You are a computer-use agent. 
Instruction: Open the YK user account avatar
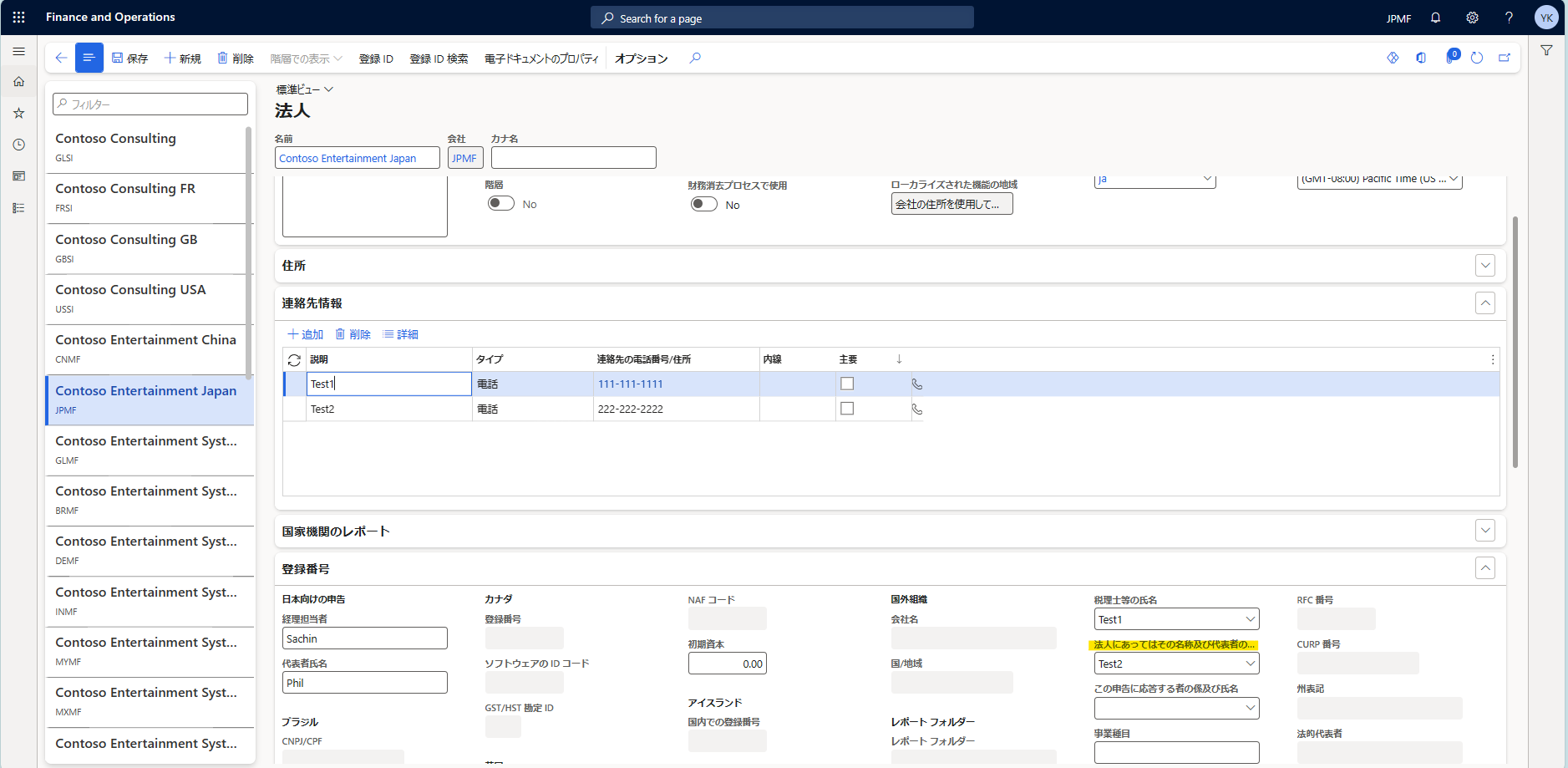[1546, 18]
